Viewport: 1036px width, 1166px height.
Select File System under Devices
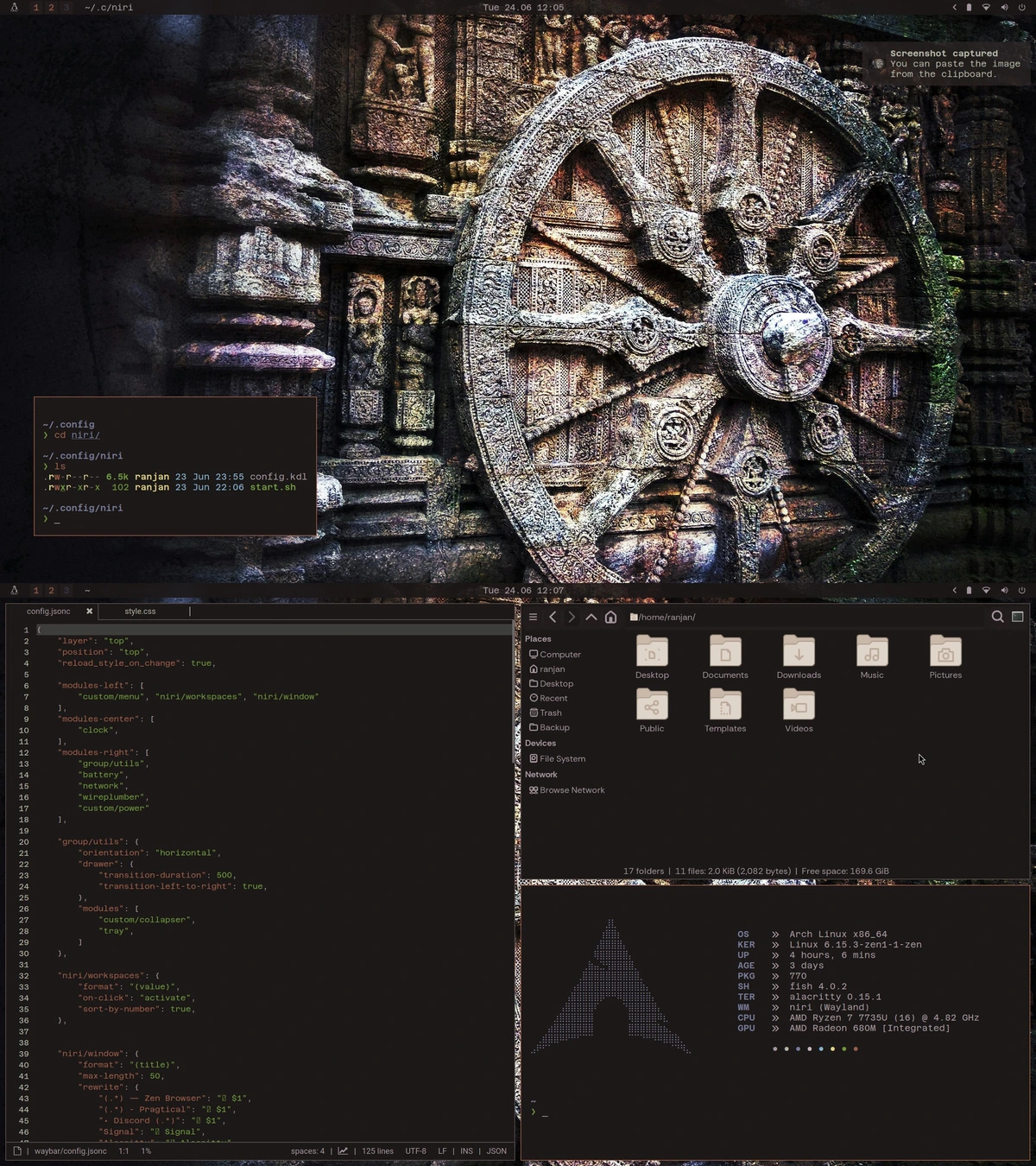(x=562, y=758)
